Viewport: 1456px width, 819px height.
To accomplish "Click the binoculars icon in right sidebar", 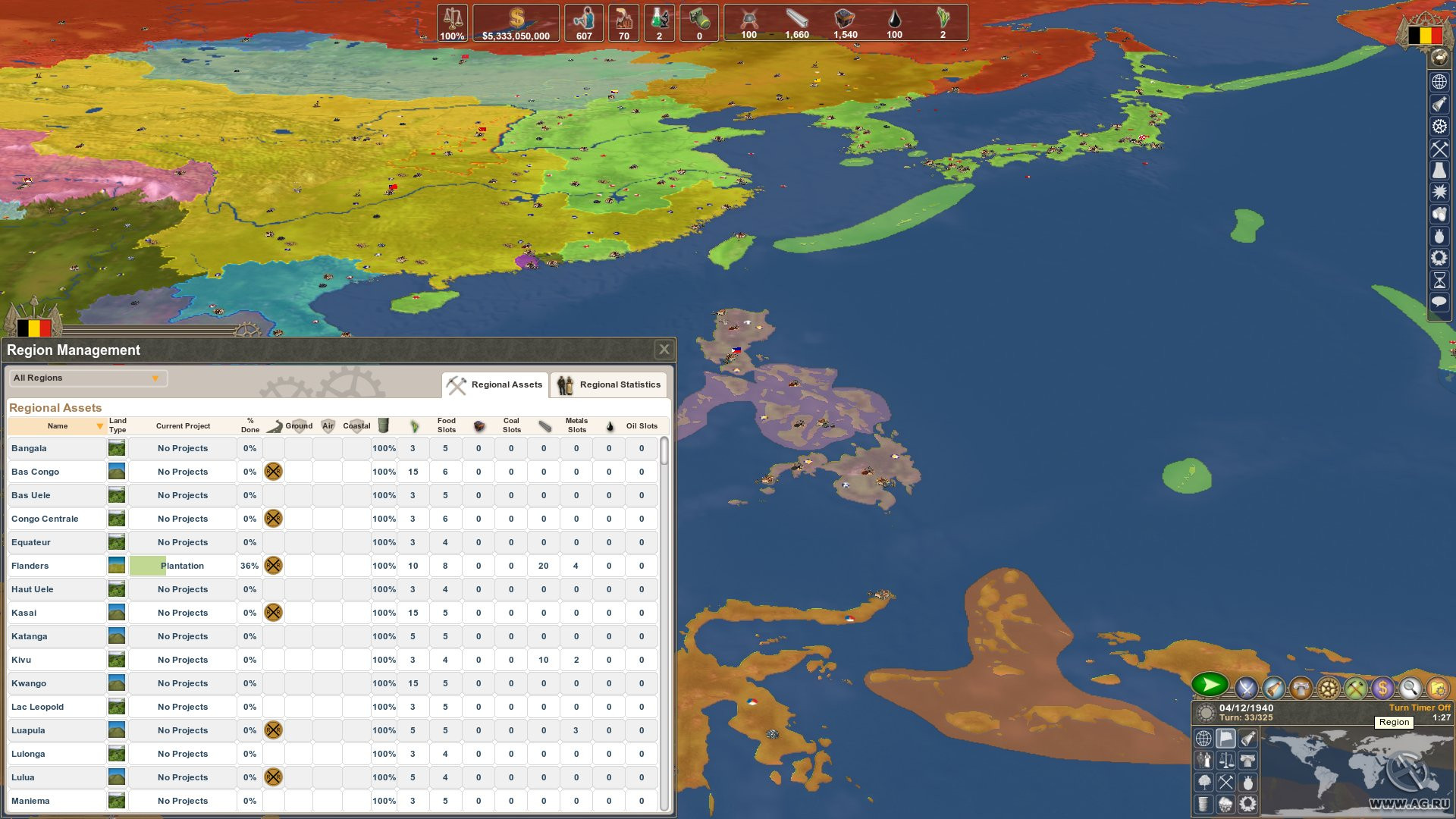I will [1439, 215].
